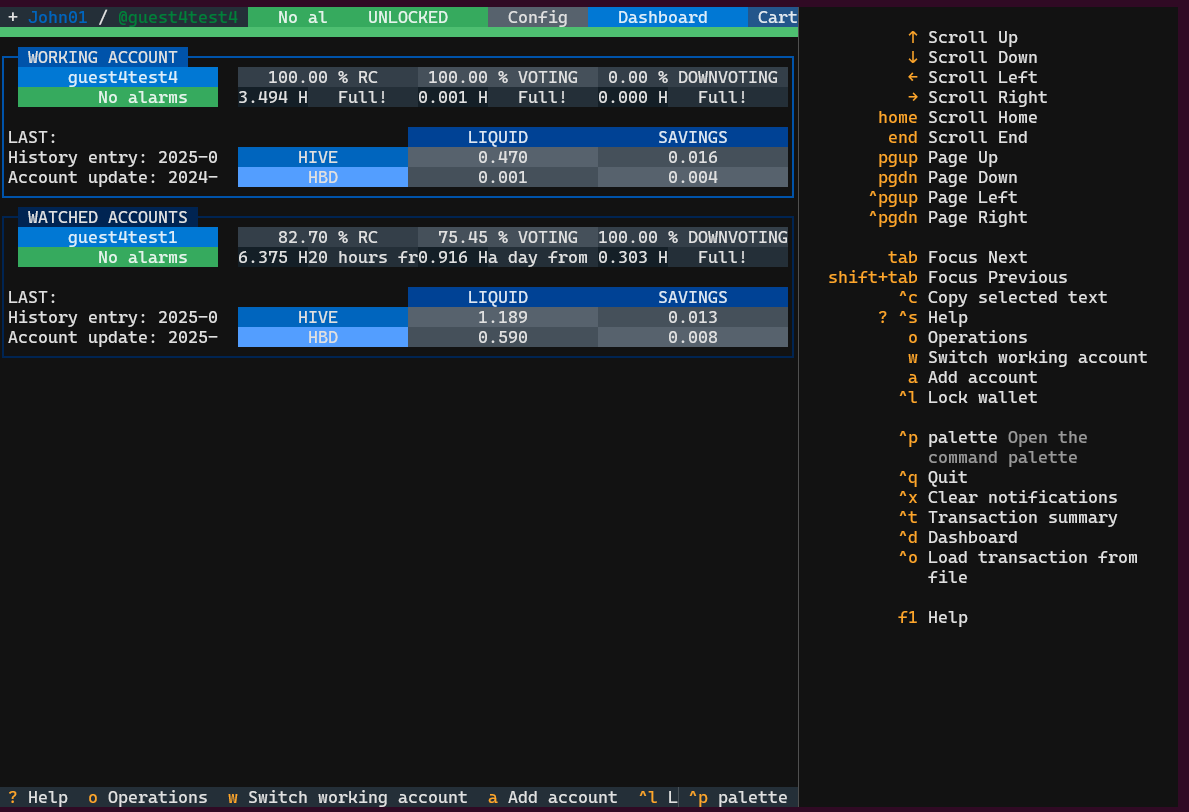Screen dimensions: 1189x812
Task: Click the UNLOCKED wallet status
Action: click(408, 17)
